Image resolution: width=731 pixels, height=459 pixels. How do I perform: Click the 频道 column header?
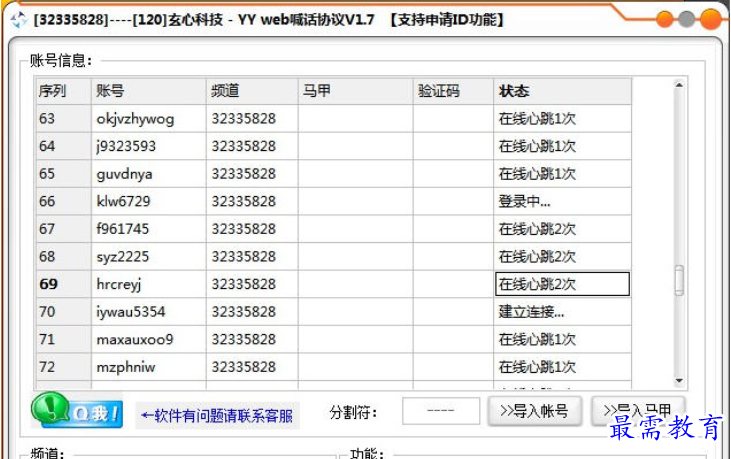[x=251, y=91]
